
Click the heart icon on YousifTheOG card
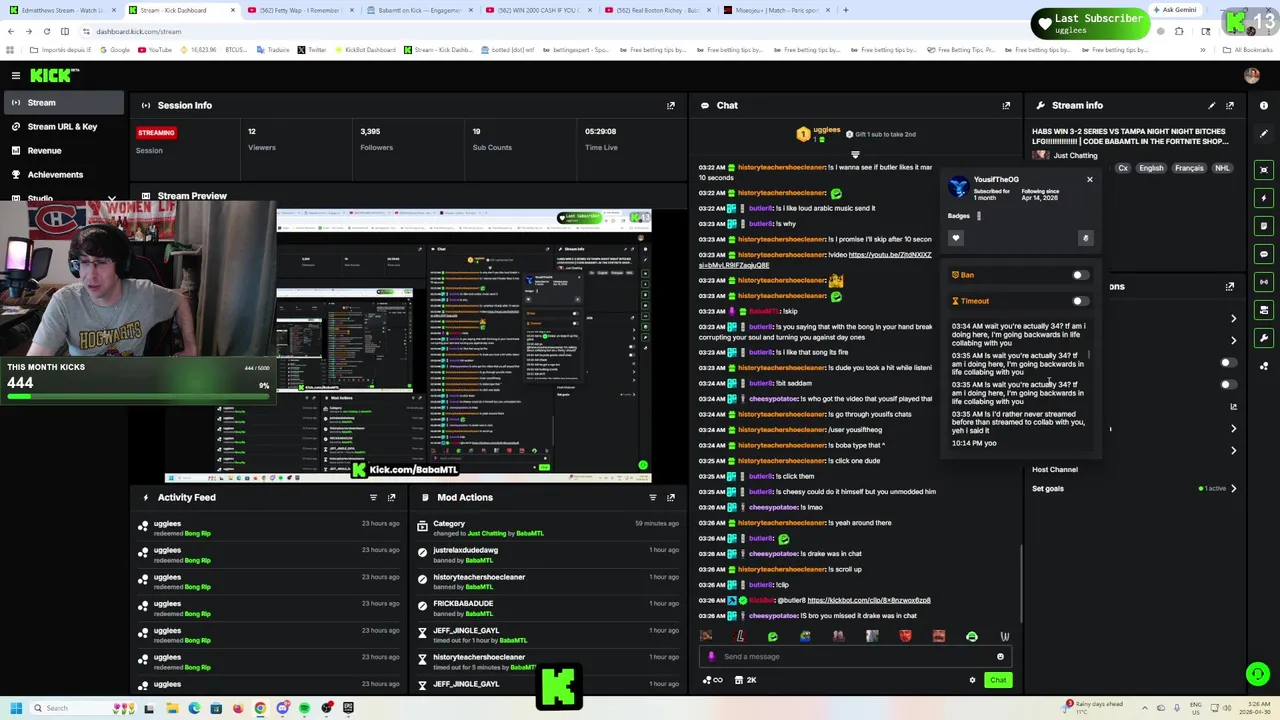point(956,238)
